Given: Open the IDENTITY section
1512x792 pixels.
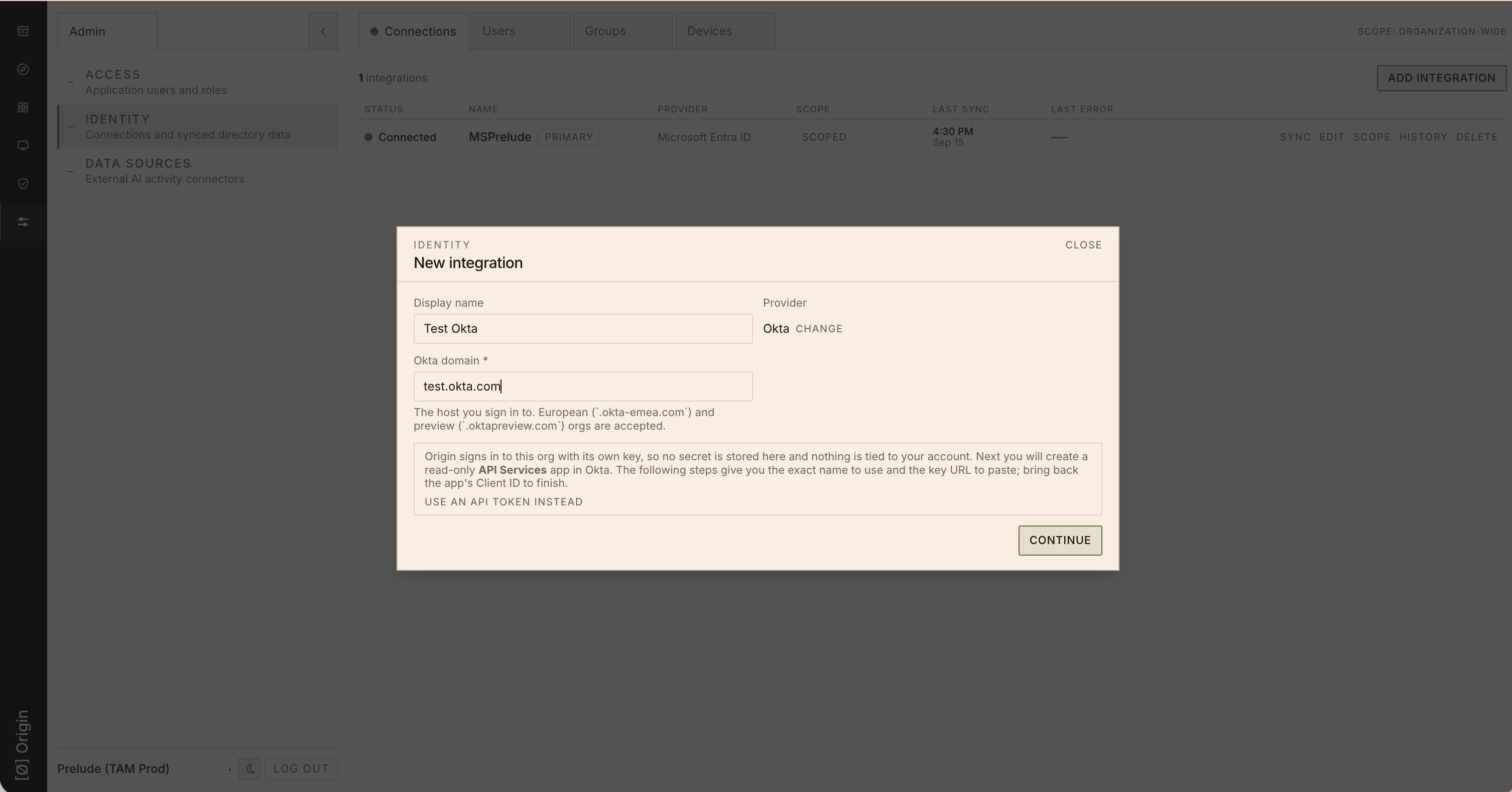Looking at the screenshot, I should tap(198, 126).
